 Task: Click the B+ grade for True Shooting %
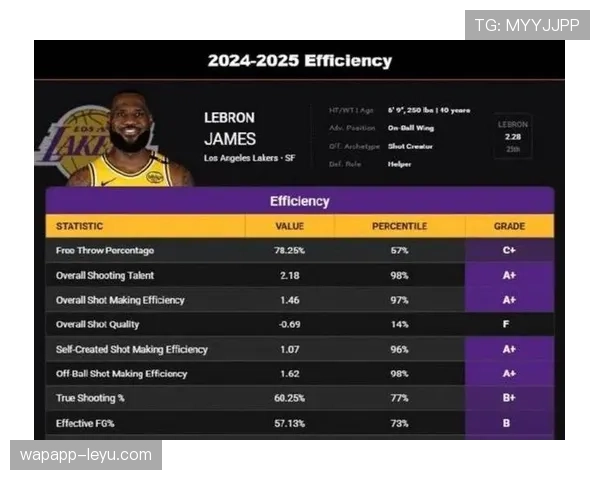pos(509,398)
